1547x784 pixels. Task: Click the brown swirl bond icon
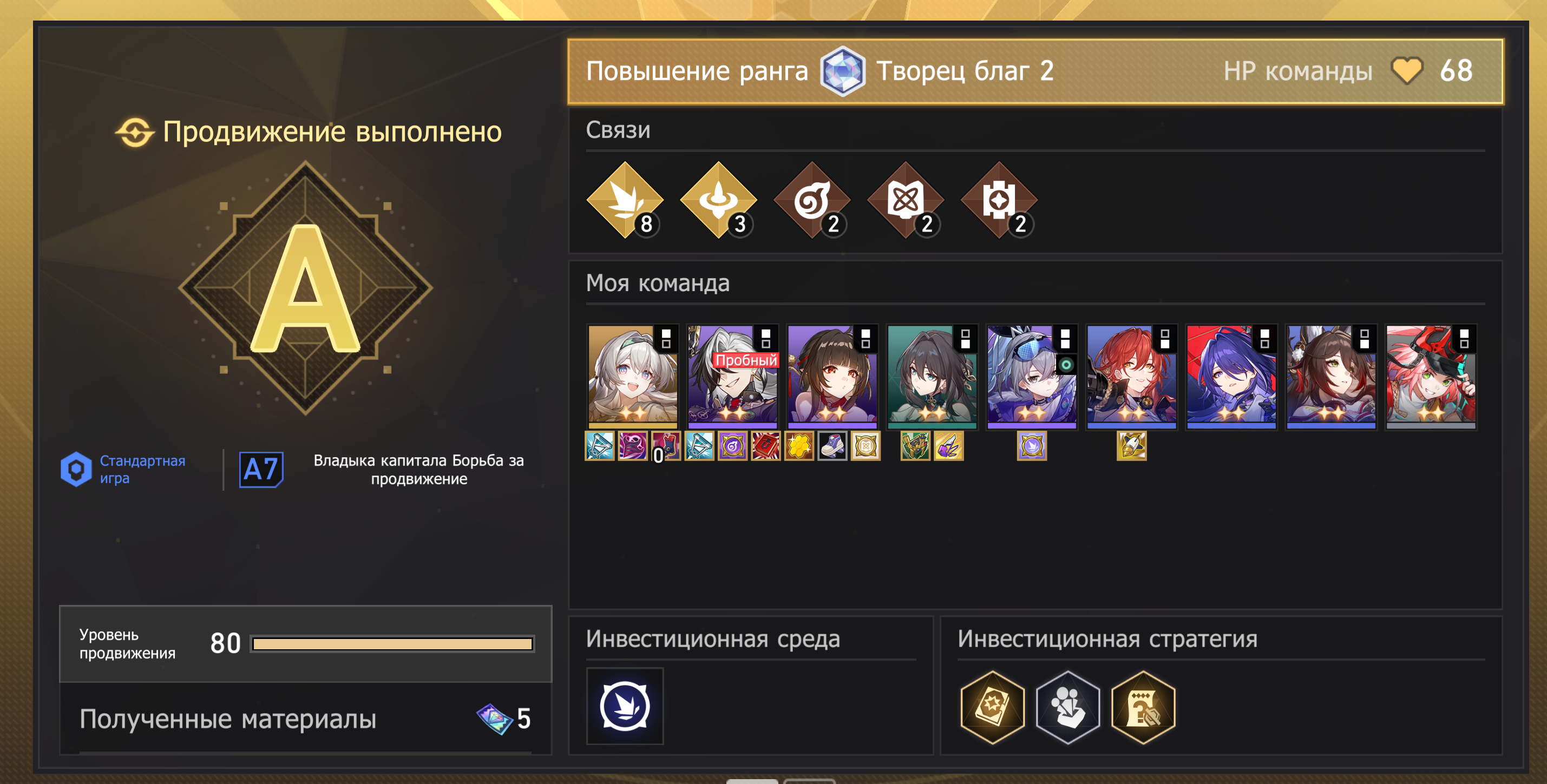pos(812,200)
